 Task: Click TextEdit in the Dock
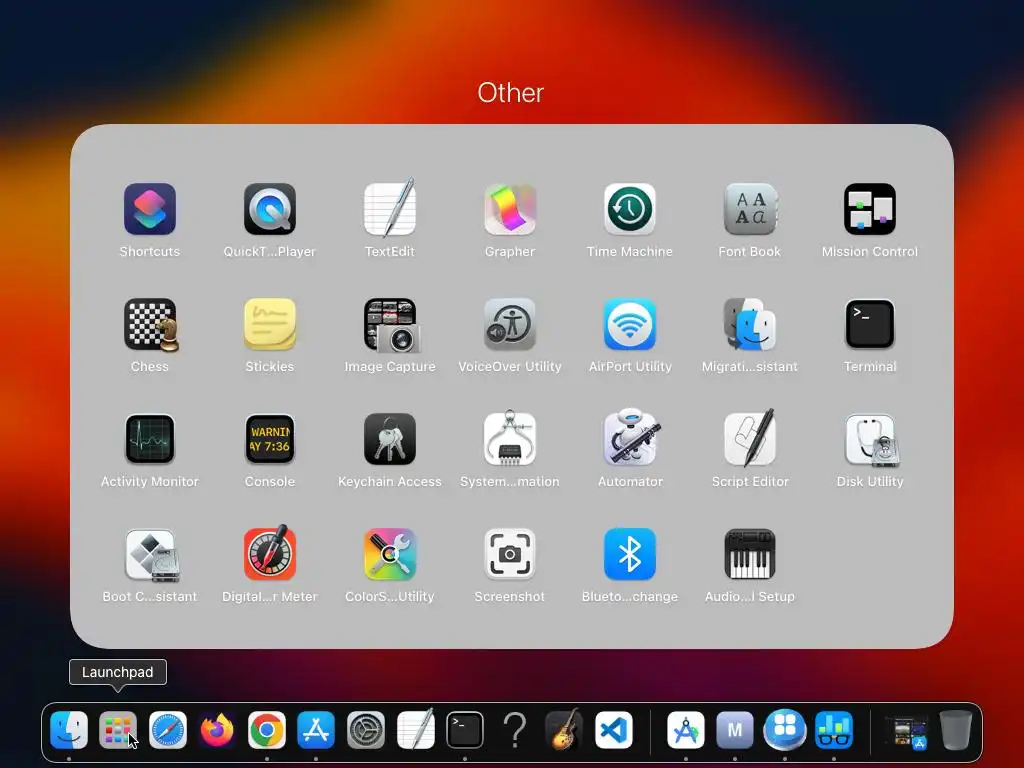415,729
